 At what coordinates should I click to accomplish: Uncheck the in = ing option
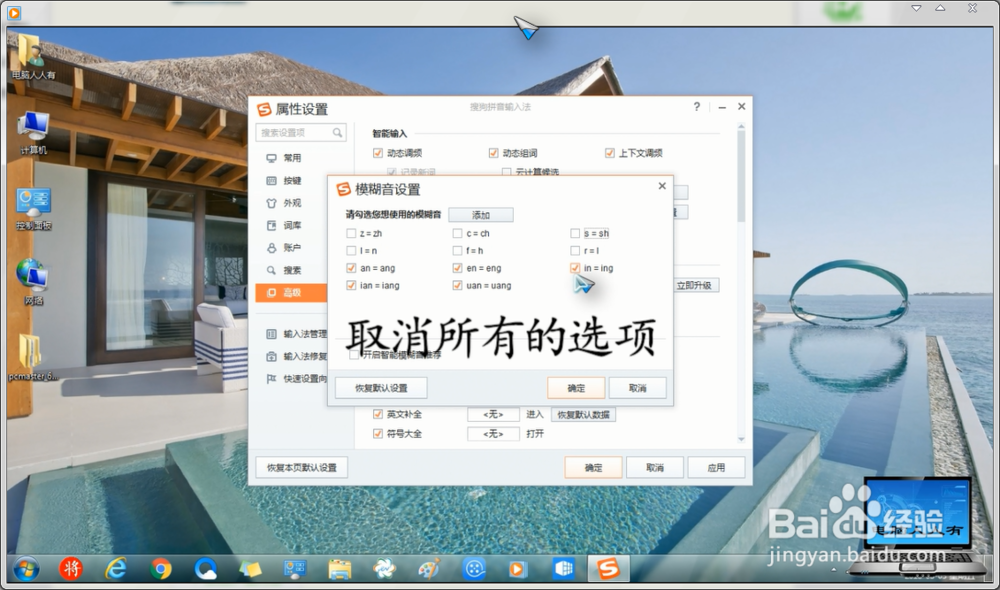(575, 268)
